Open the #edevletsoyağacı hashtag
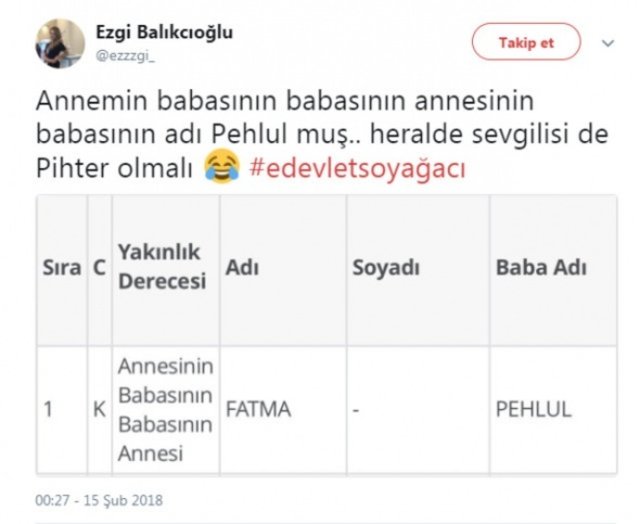The height and width of the screenshot is (524, 640). click(x=358, y=168)
